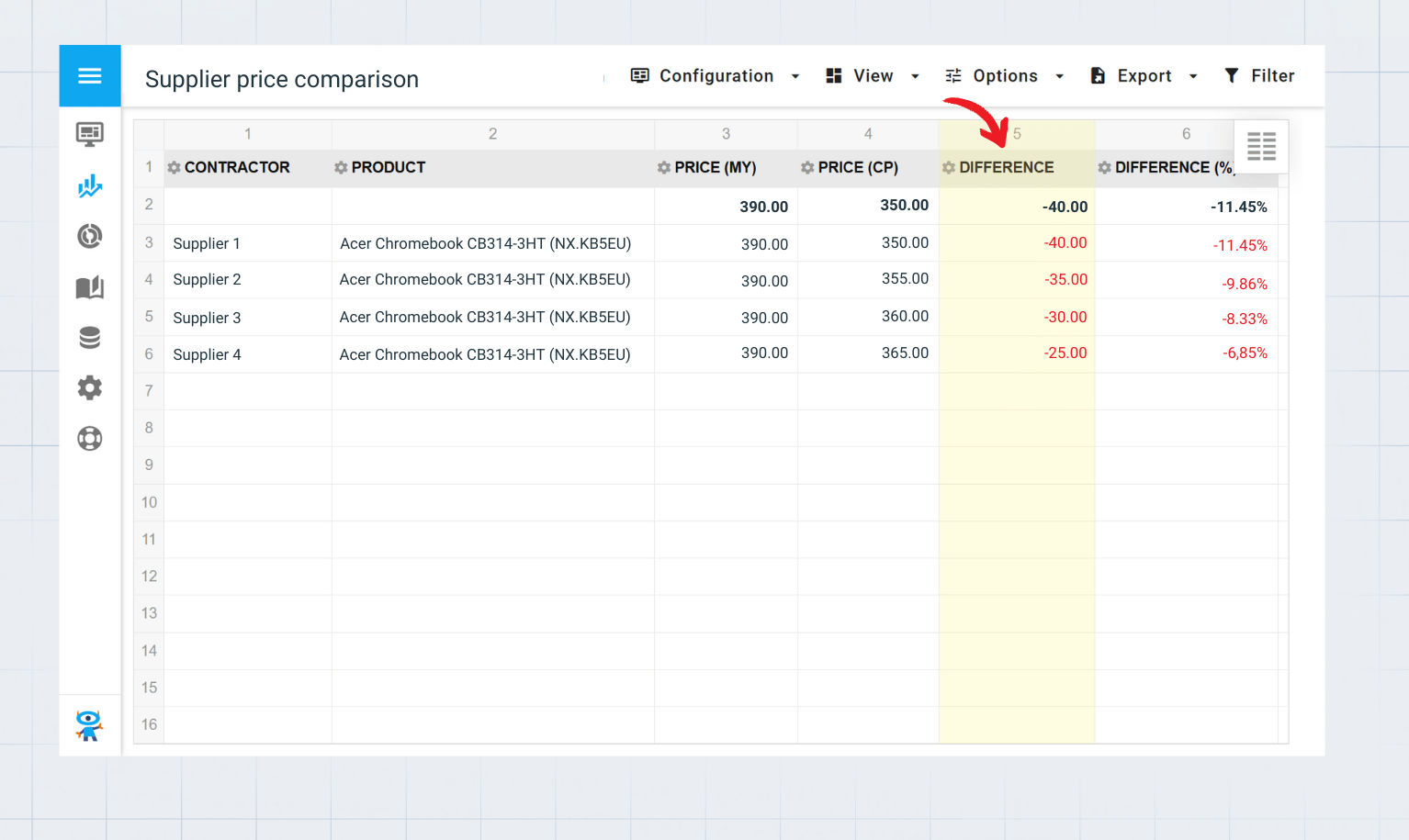
Task: Open settings gear in the sidebar
Action: pos(90,388)
